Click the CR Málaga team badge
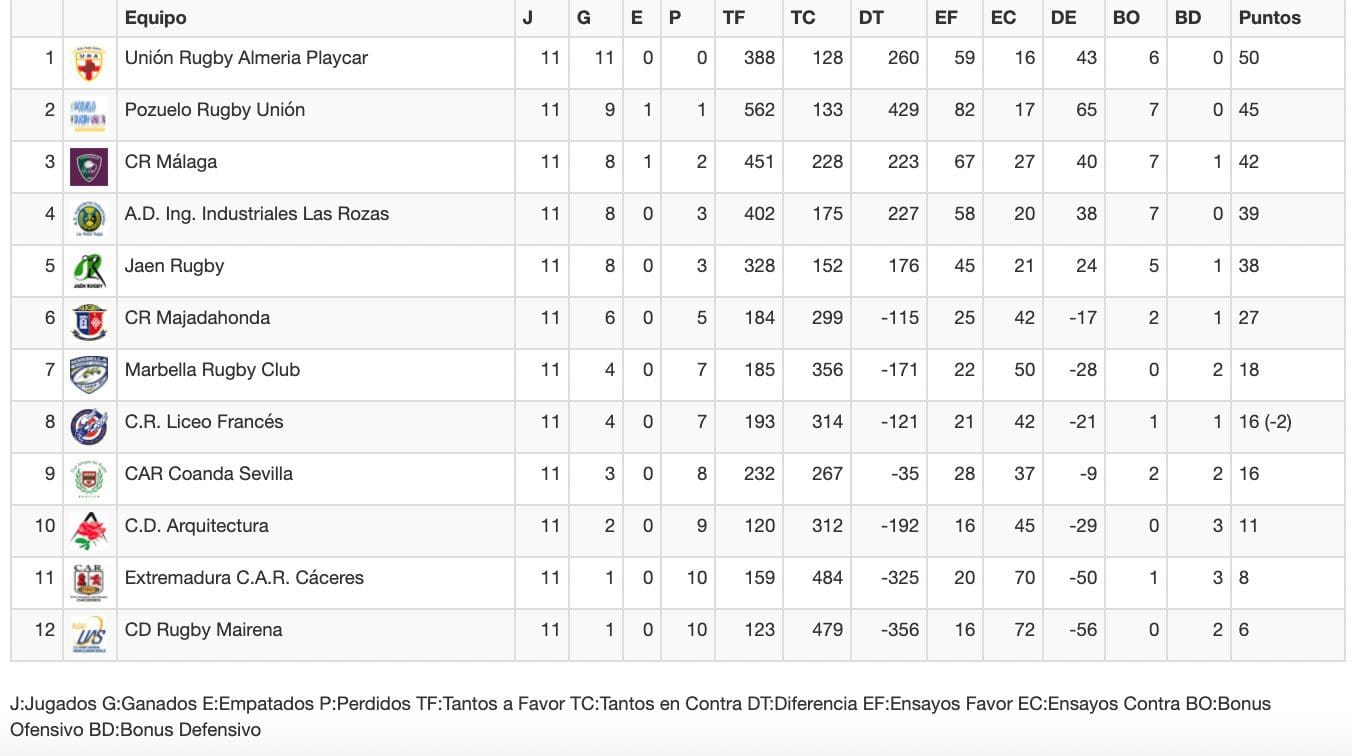This screenshot has width=1352, height=756. [89, 167]
